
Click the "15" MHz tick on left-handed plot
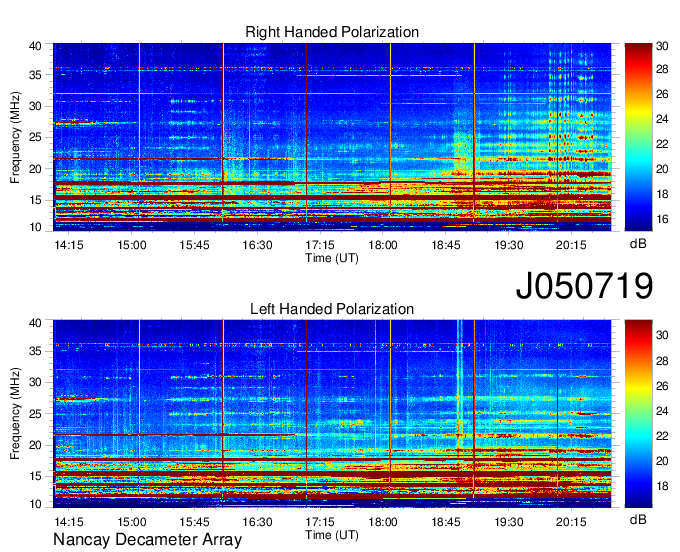pos(36,477)
